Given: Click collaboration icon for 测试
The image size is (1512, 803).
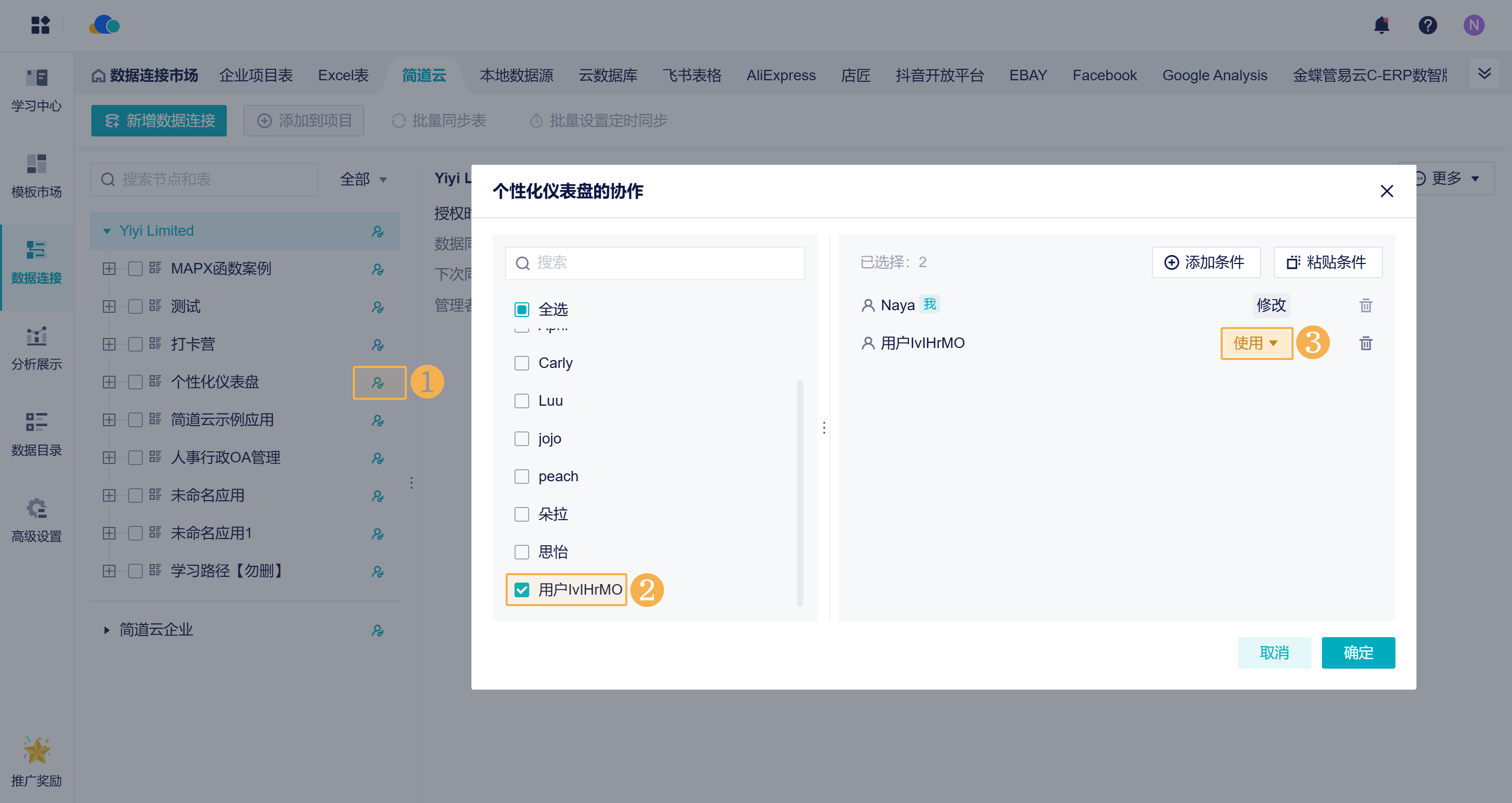Looking at the screenshot, I should pyautogui.click(x=378, y=307).
